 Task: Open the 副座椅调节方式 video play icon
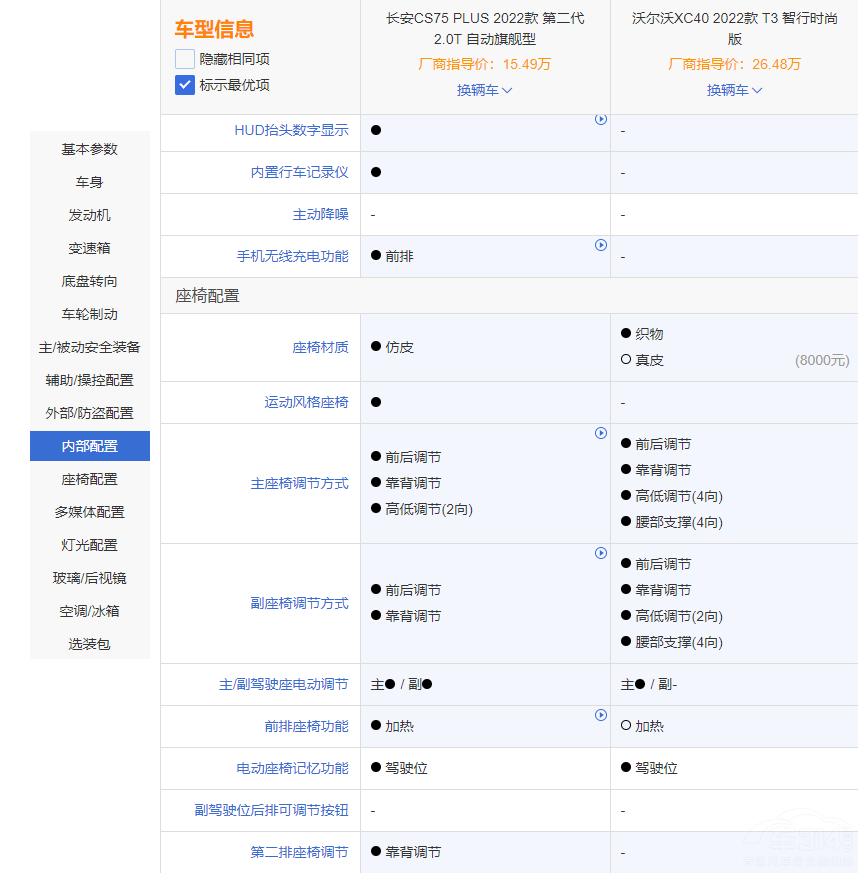point(601,553)
